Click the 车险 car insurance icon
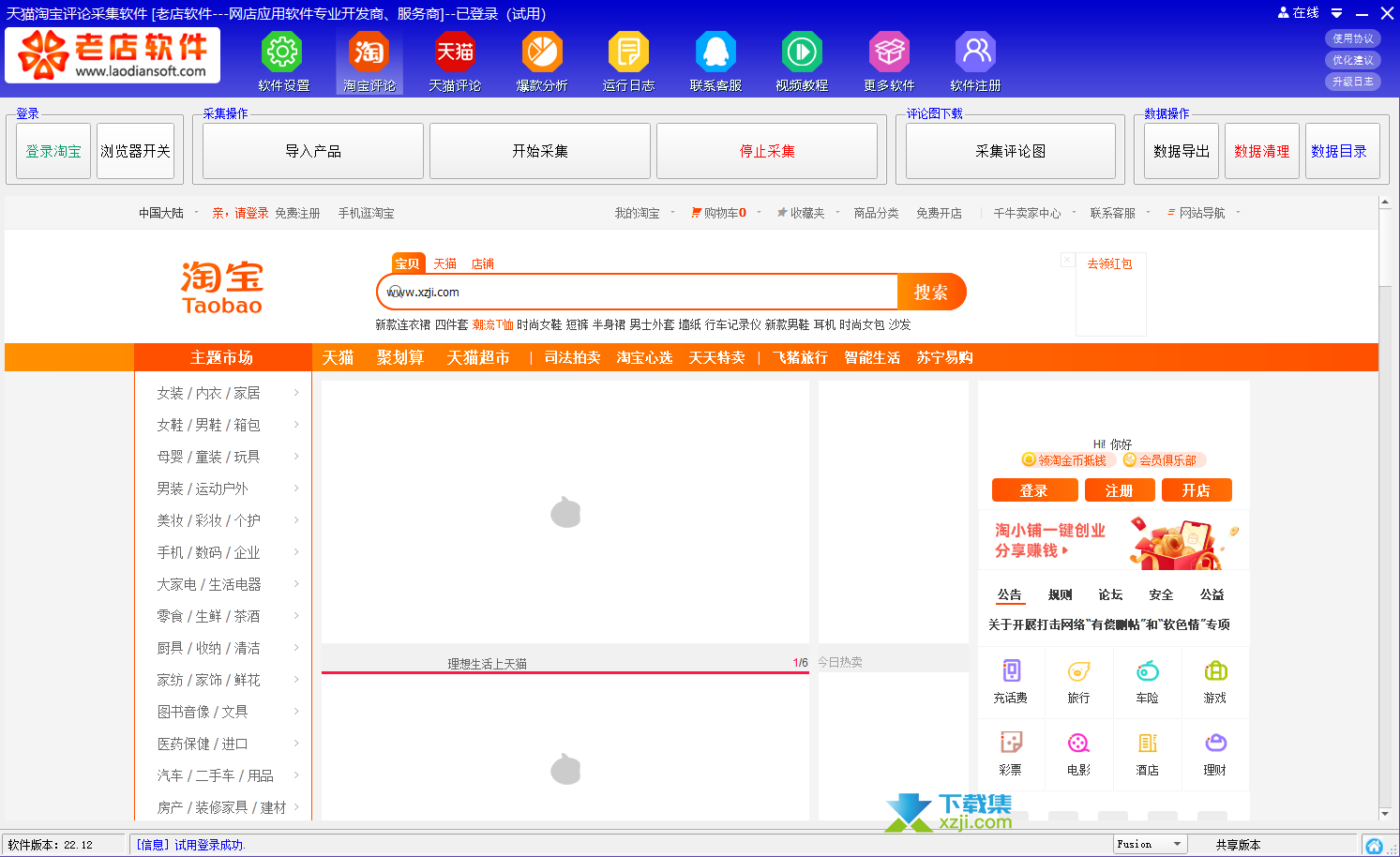The width and height of the screenshot is (1400, 857). click(x=1147, y=670)
